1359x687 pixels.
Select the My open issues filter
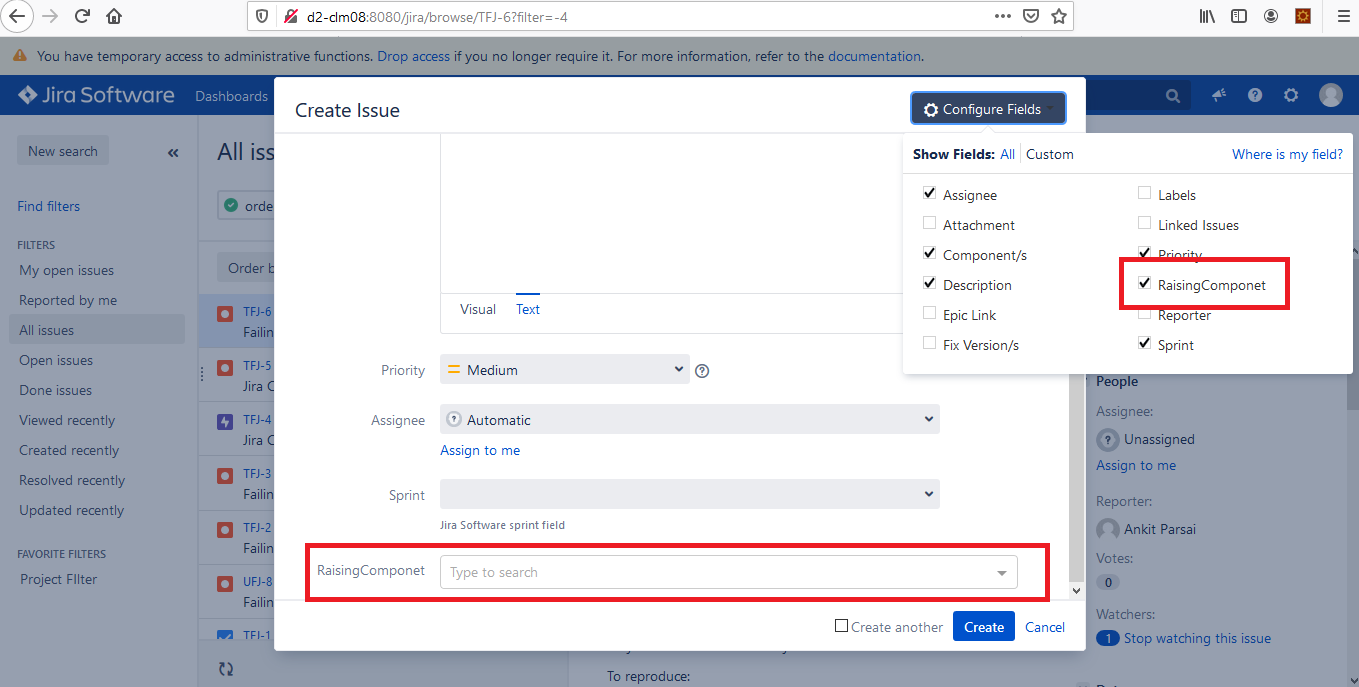tap(67, 271)
